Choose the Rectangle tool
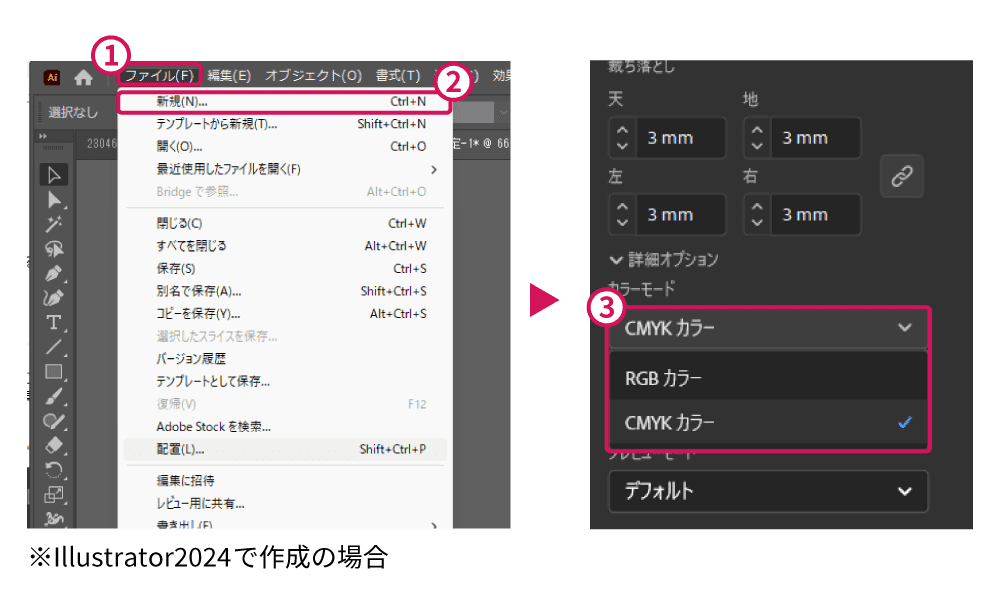 pos(54,372)
